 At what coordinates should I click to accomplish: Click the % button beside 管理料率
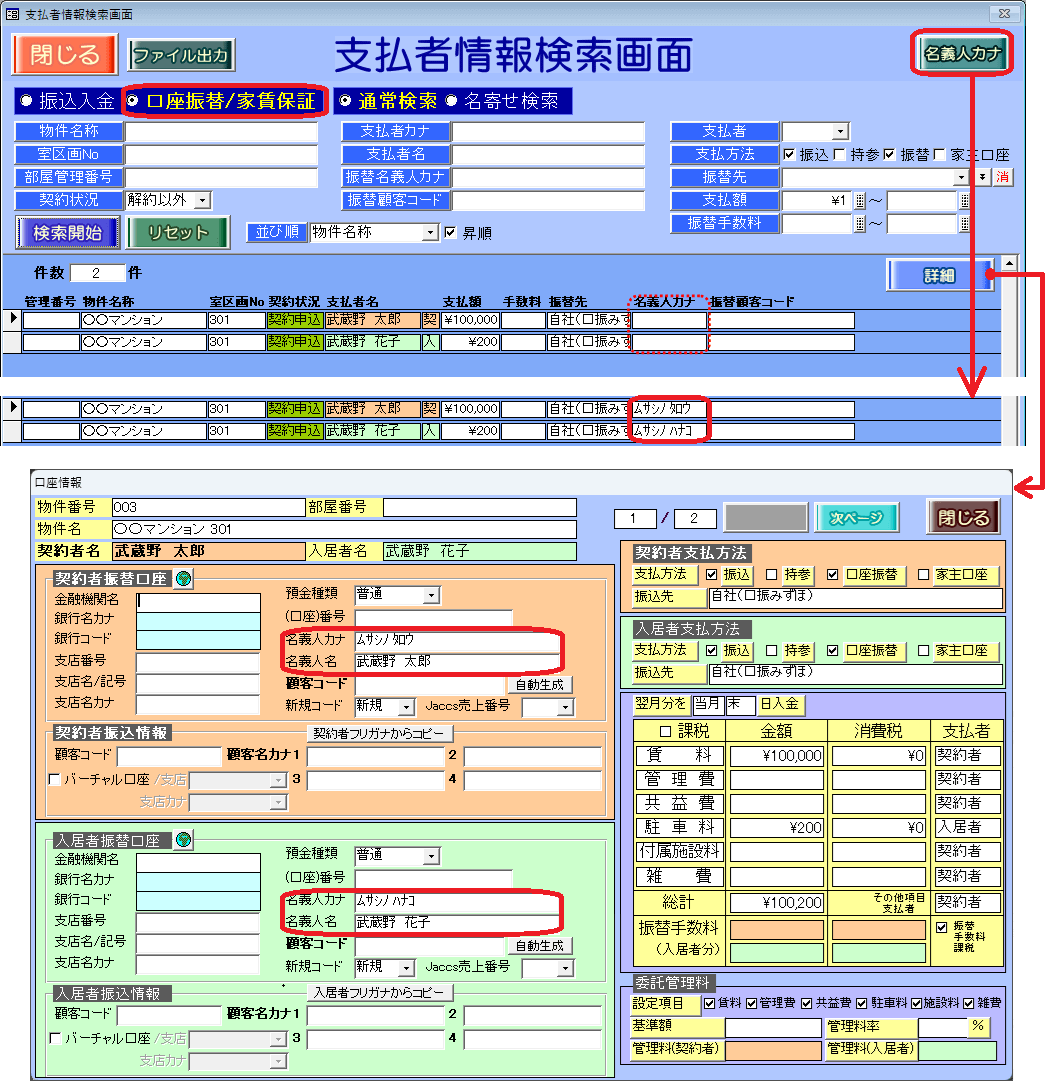click(x=978, y=1026)
